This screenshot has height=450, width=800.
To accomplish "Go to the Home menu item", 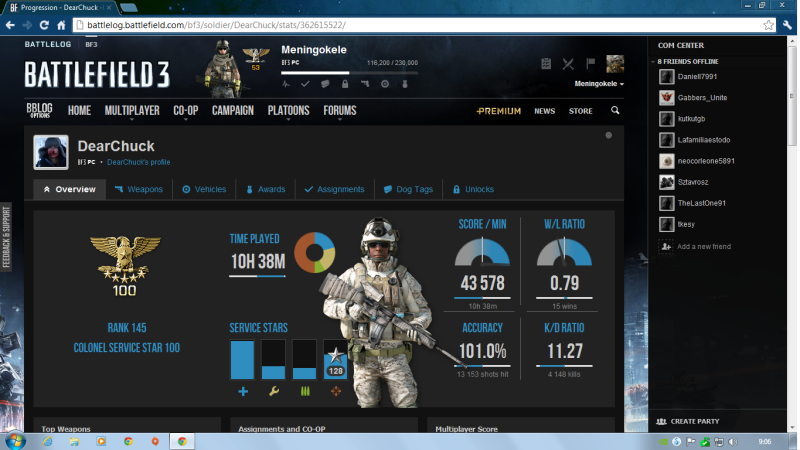I will coord(79,111).
